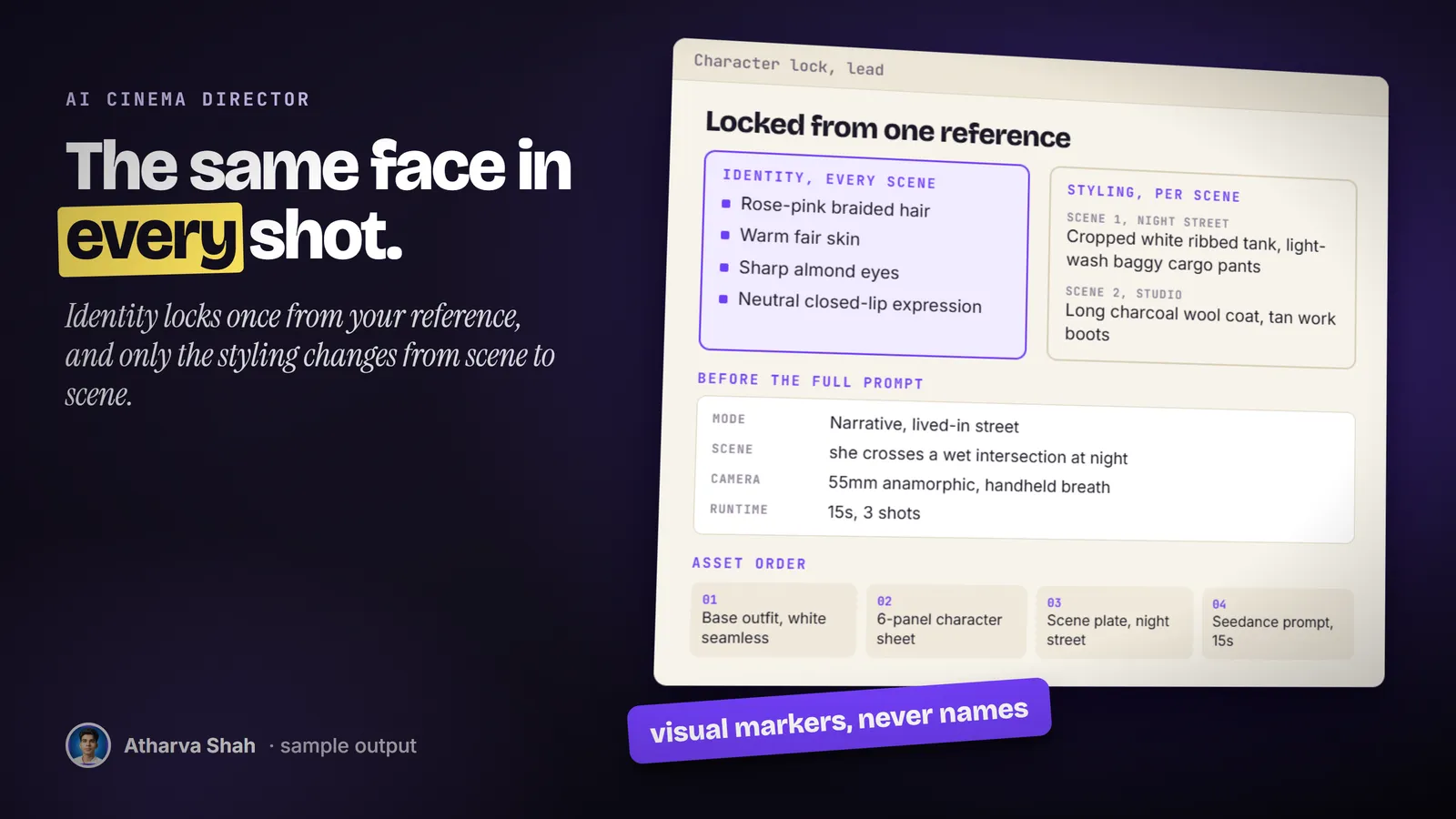The image size is (1456, 819).
Task: Open asset card 03 'Scene plate, night street'
Action: coord(1113,622)
